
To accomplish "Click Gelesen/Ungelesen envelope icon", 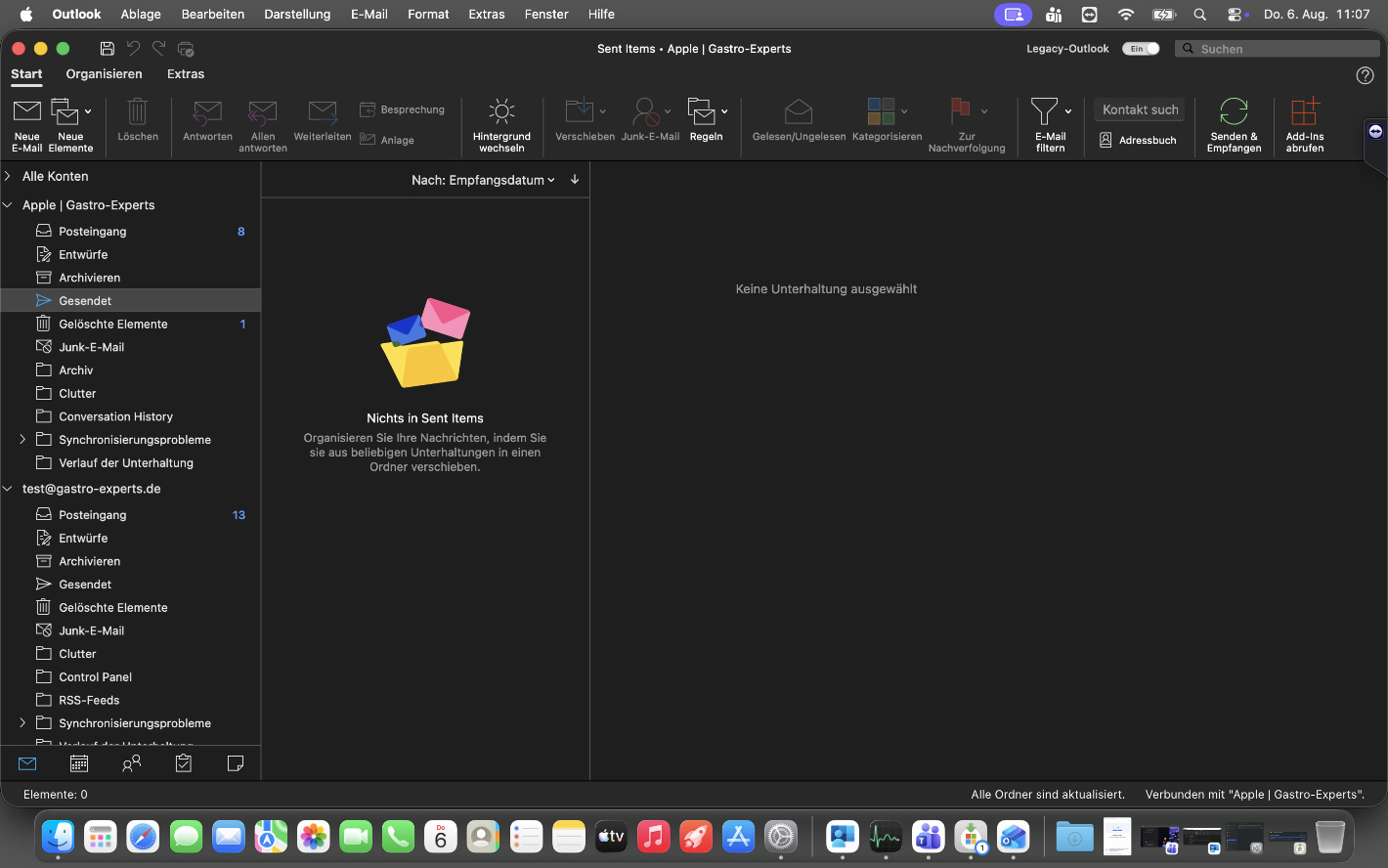I will (x=799, y=111).
